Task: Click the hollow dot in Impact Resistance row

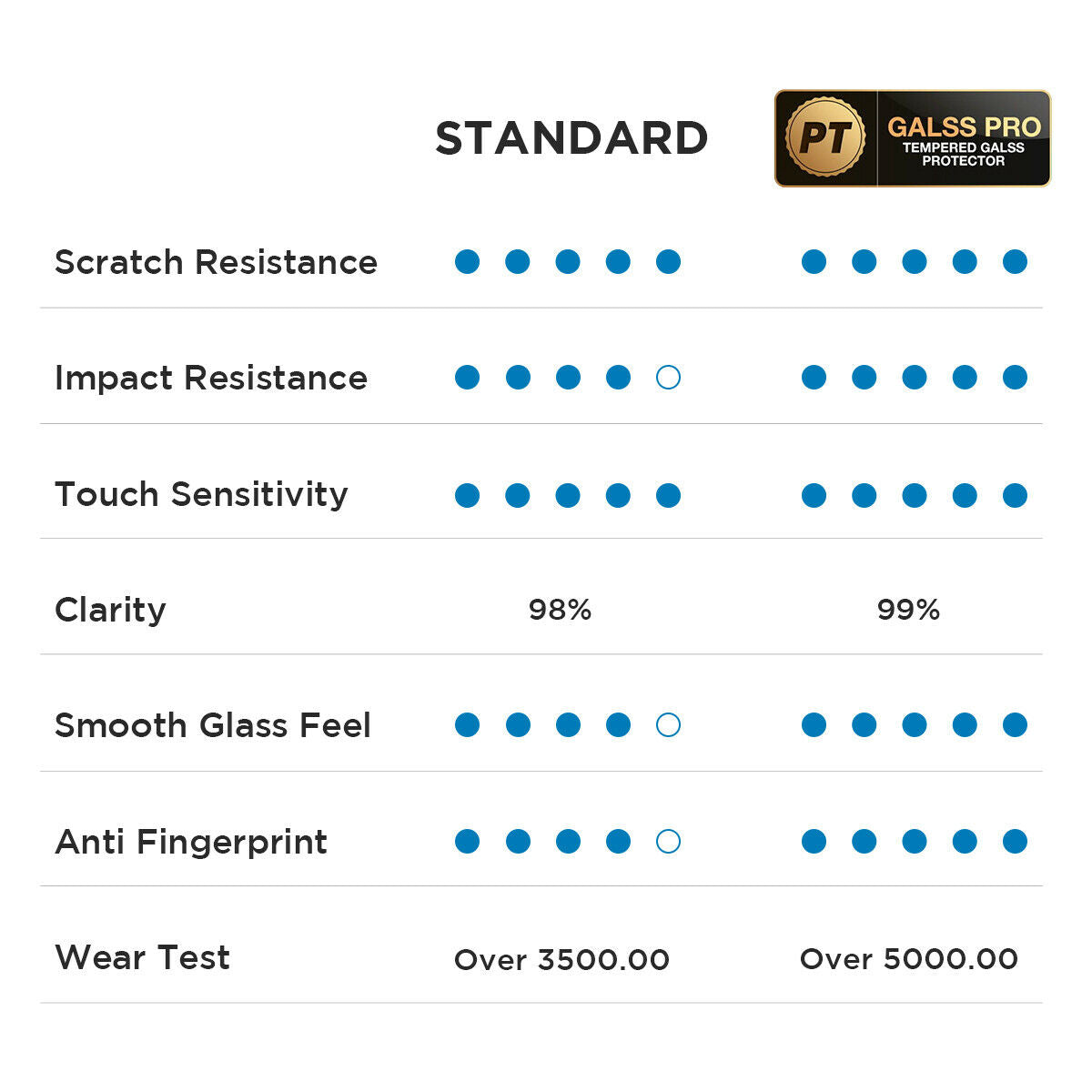Action: pos(668,378)
